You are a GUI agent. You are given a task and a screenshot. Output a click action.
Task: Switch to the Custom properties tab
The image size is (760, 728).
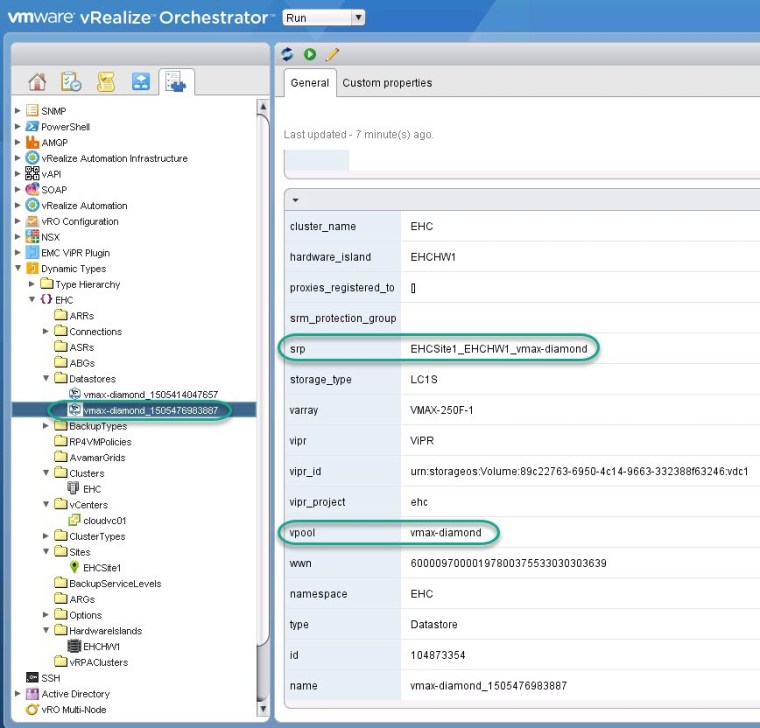click(x=387, y=83)
